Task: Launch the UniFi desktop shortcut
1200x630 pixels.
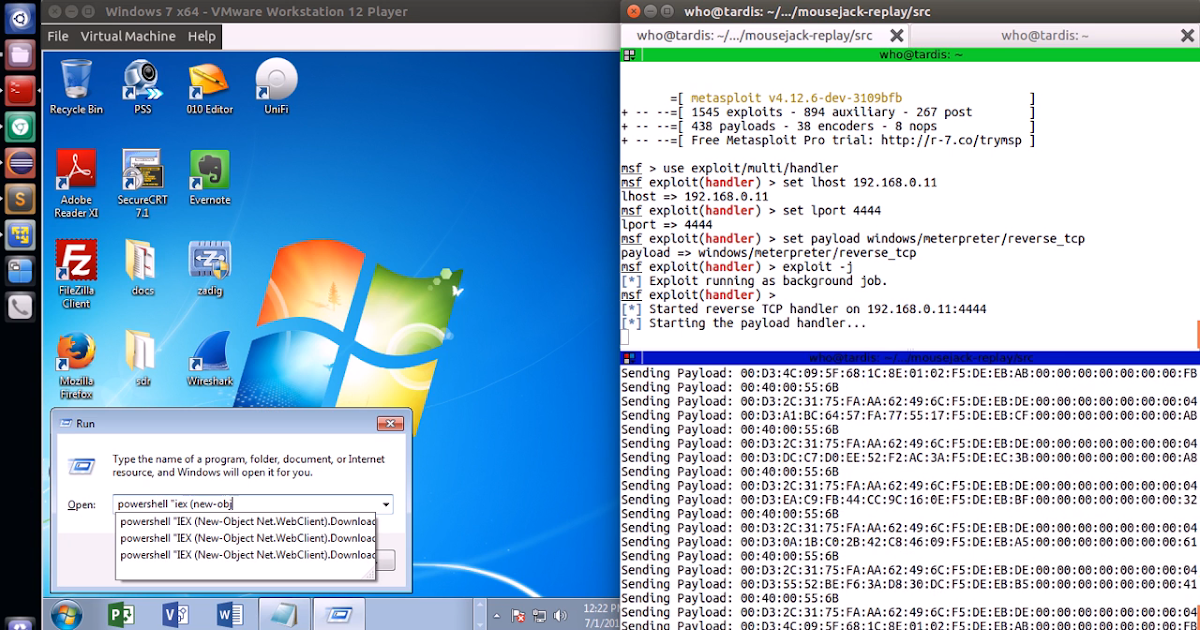Action: click(276, 86)
